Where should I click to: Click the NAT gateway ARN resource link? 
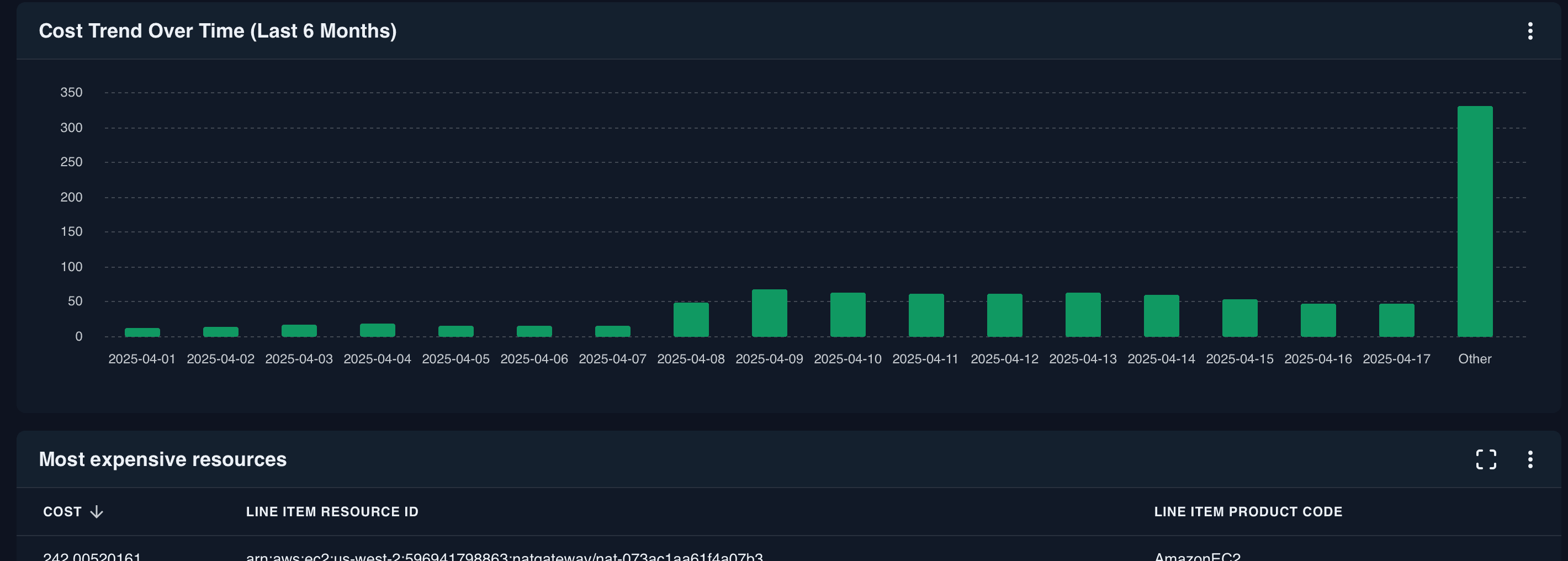click(x=506, y=555)
